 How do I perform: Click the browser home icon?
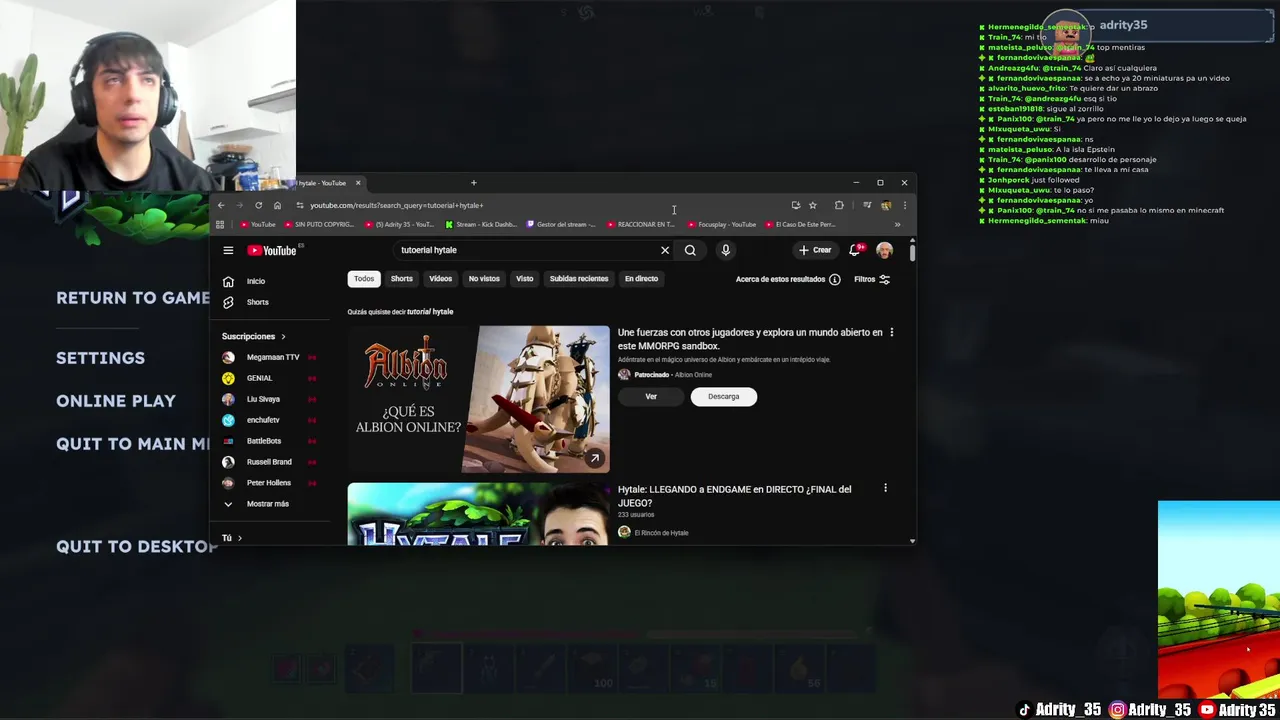tap(277, 205)
